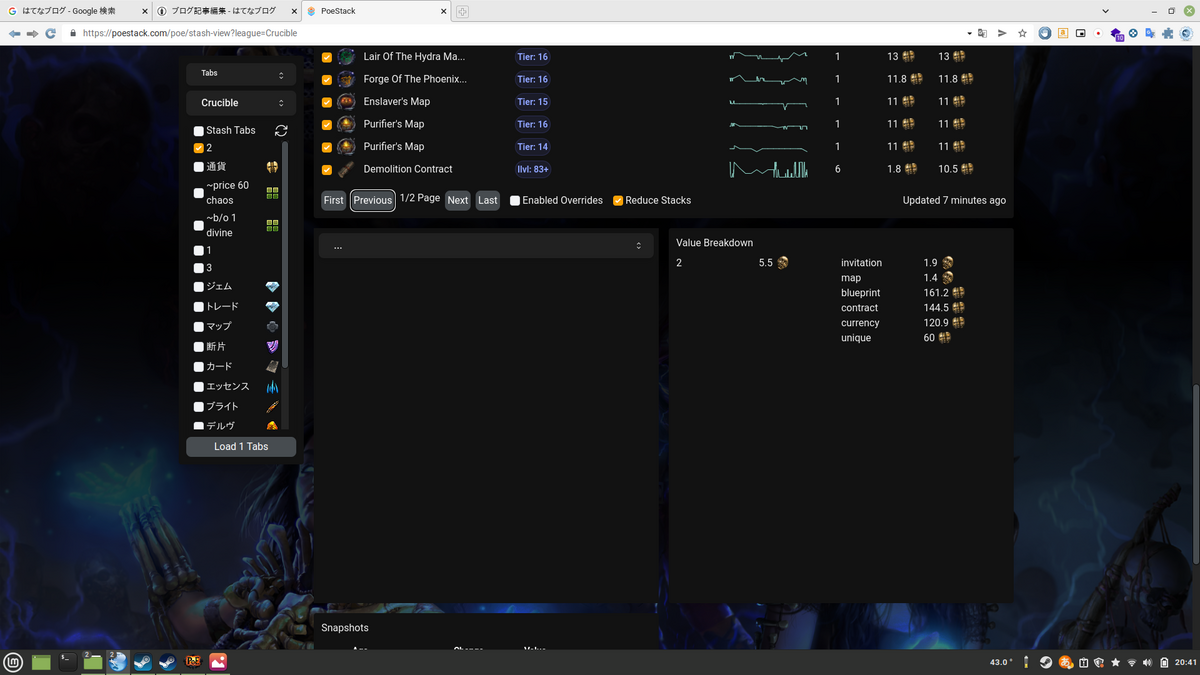Click the Enslaver's Map item icon
The image size is (1200, 675).
coord(346,102)
